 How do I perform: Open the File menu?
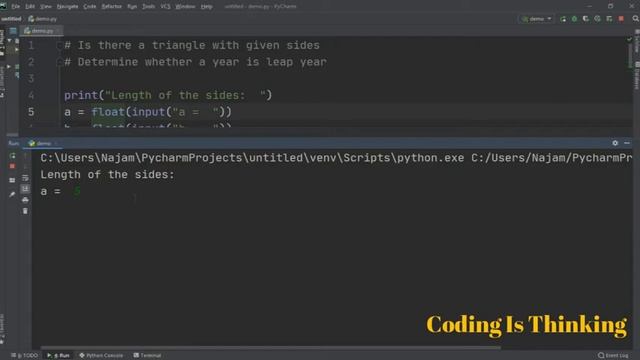tap(16, 7)
